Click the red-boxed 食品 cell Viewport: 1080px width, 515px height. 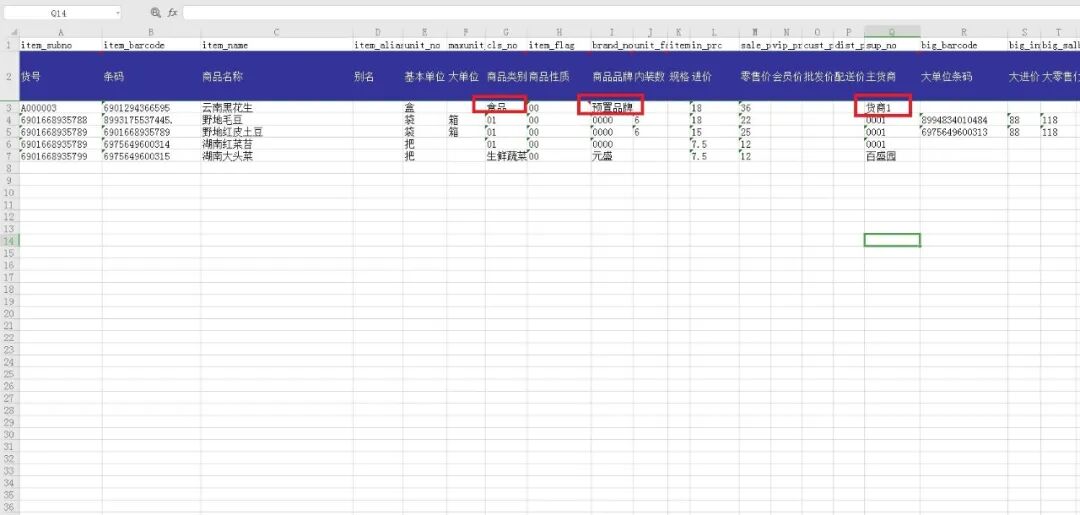500,106
